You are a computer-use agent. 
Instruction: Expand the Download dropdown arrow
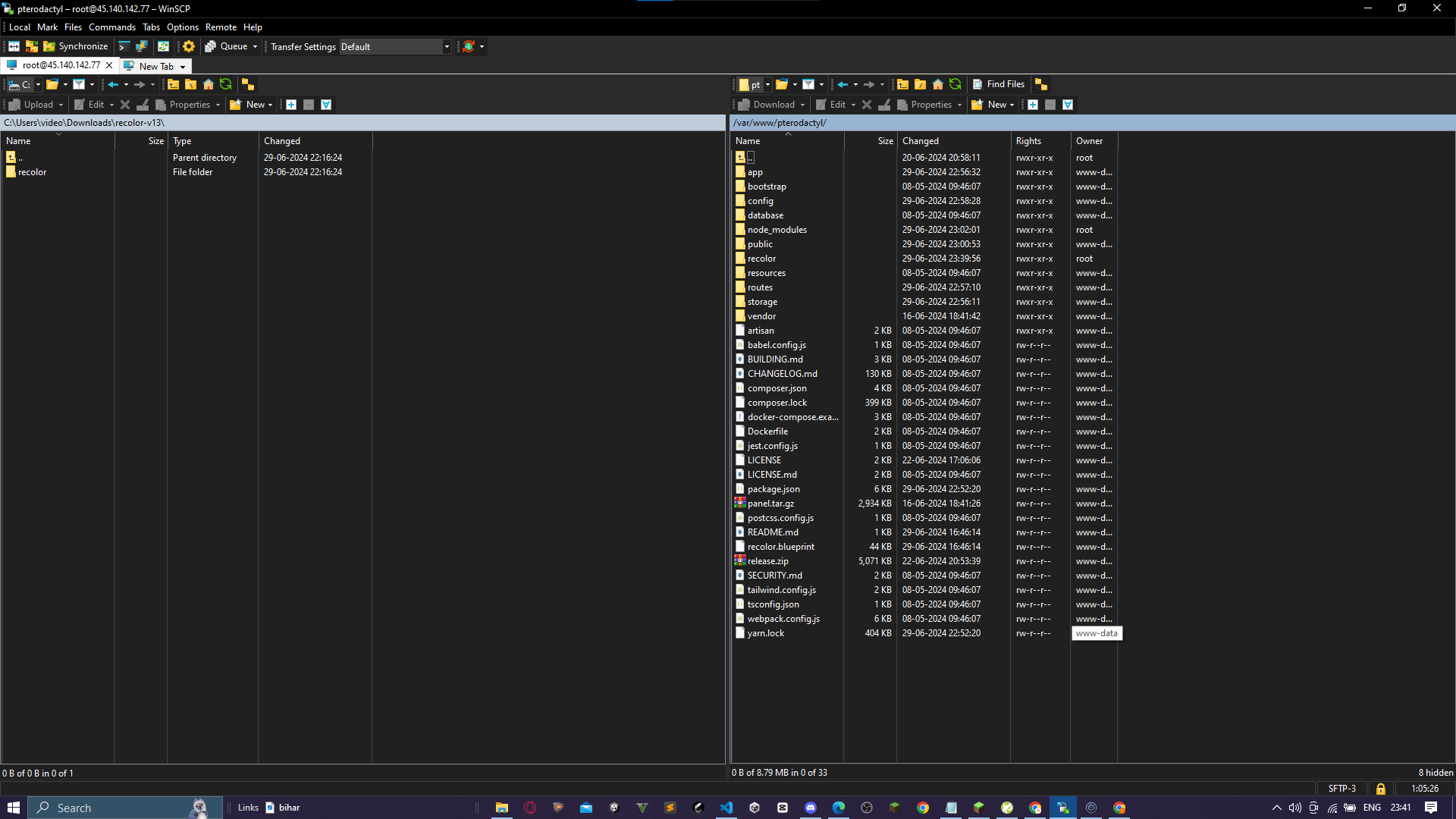click(802, 105)
